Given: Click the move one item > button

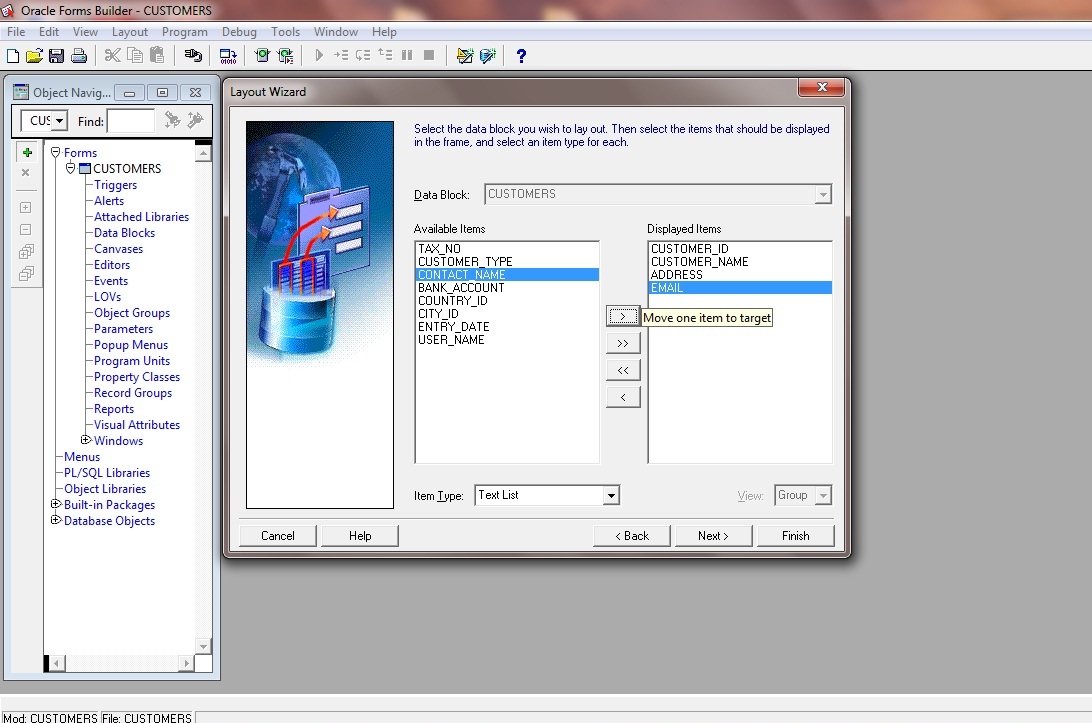Looking at the screenshot, I should point(623,316).
